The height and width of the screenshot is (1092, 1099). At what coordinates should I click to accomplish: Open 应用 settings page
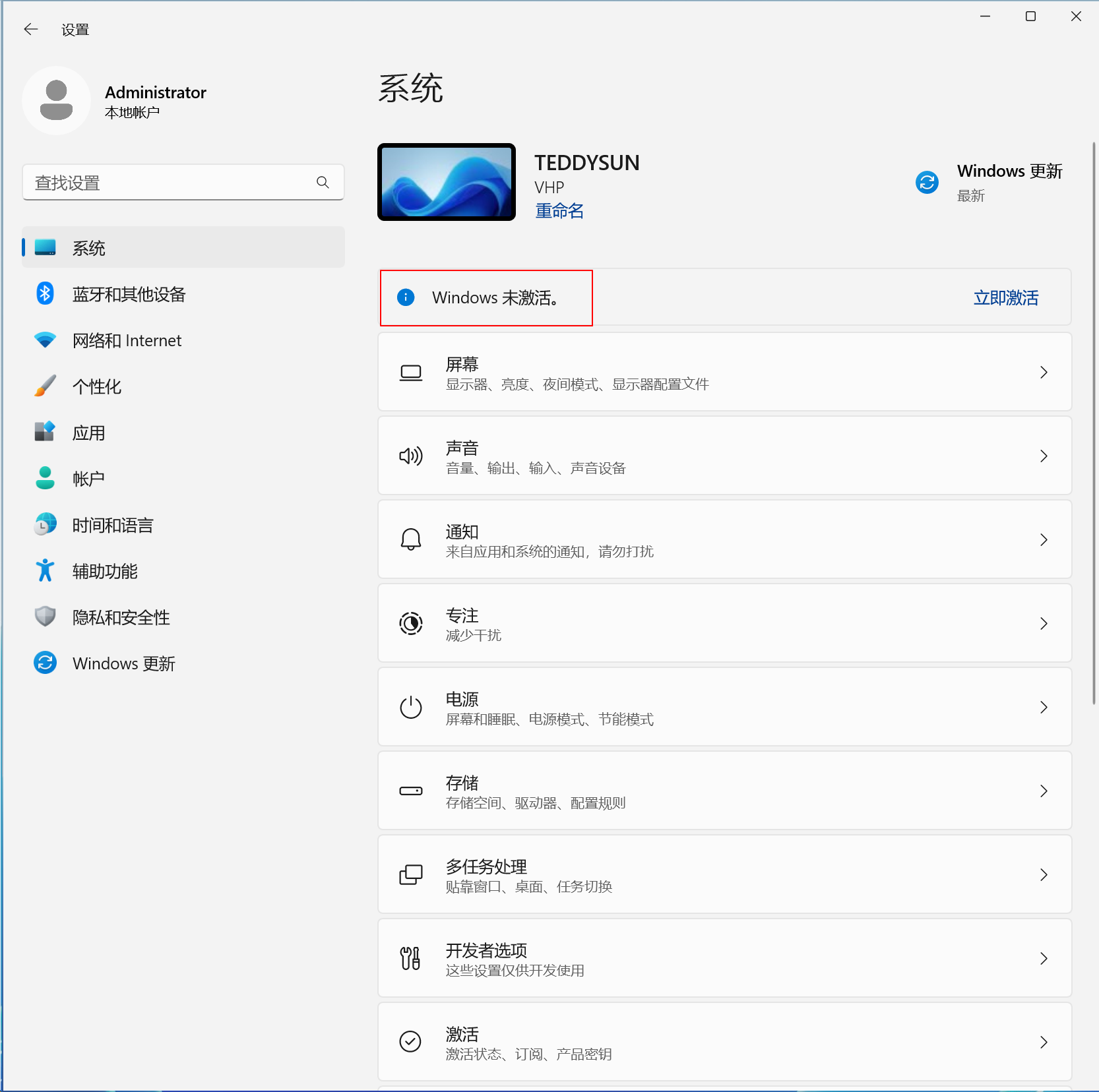pos(183,433)
